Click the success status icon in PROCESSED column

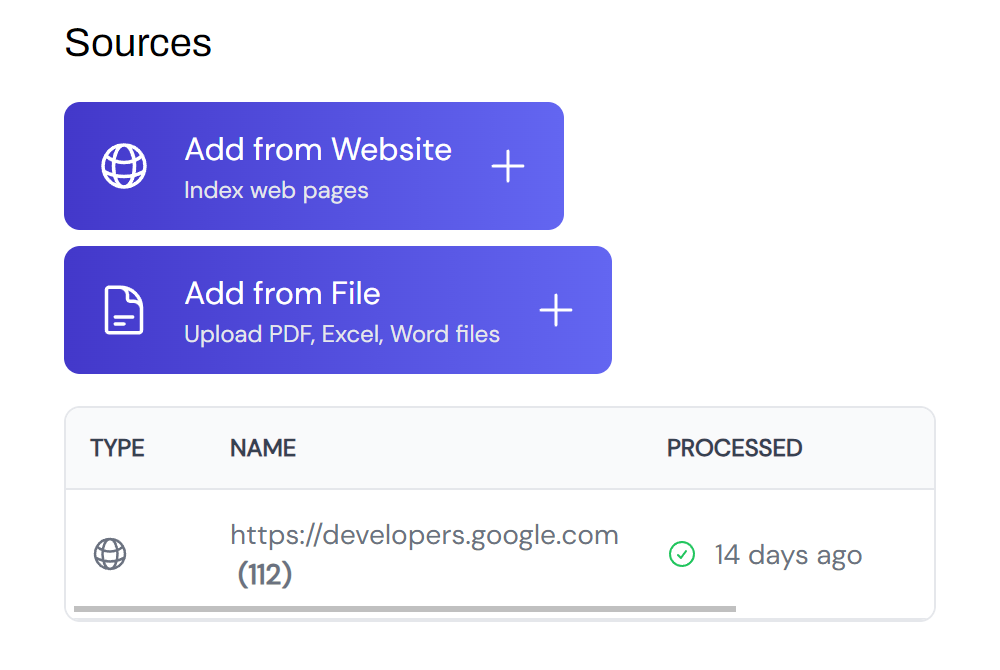click(681, 554)
